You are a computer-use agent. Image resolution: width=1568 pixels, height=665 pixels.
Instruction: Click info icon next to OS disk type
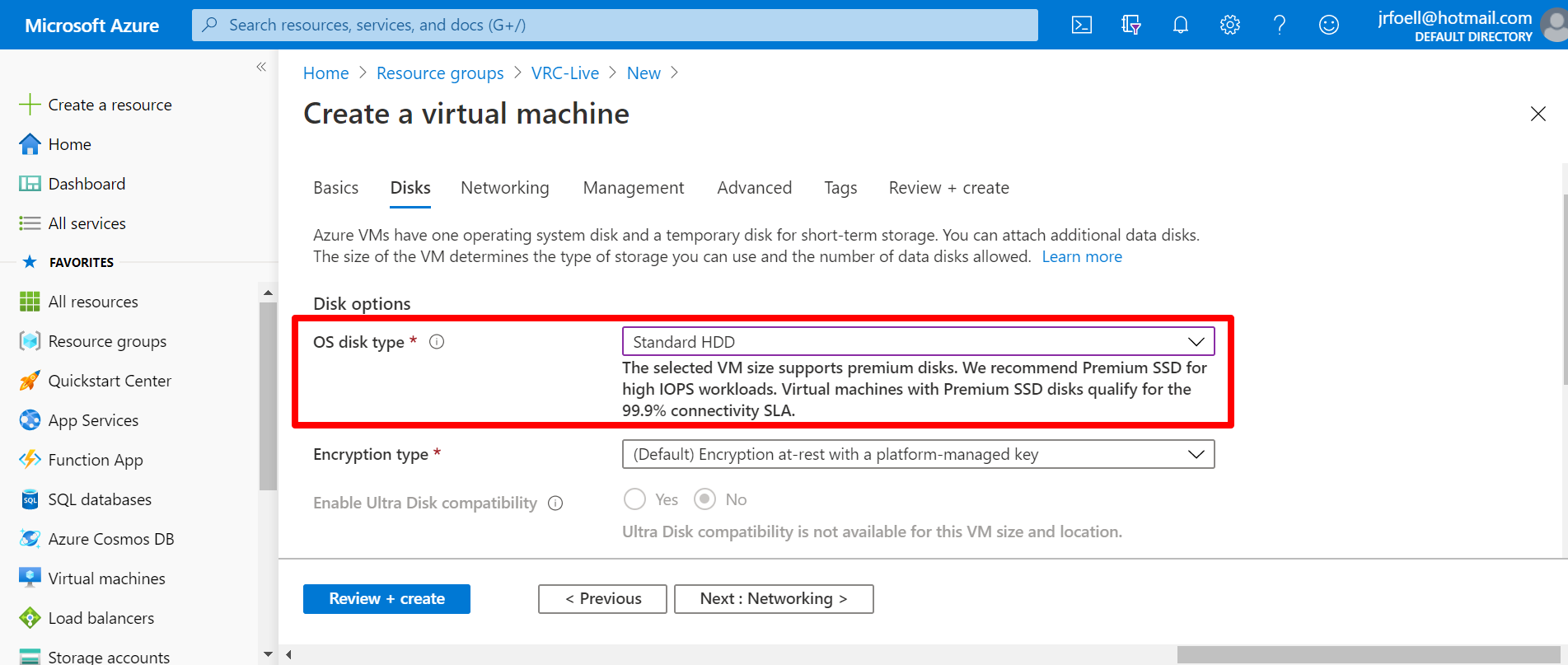click(437, 342)
